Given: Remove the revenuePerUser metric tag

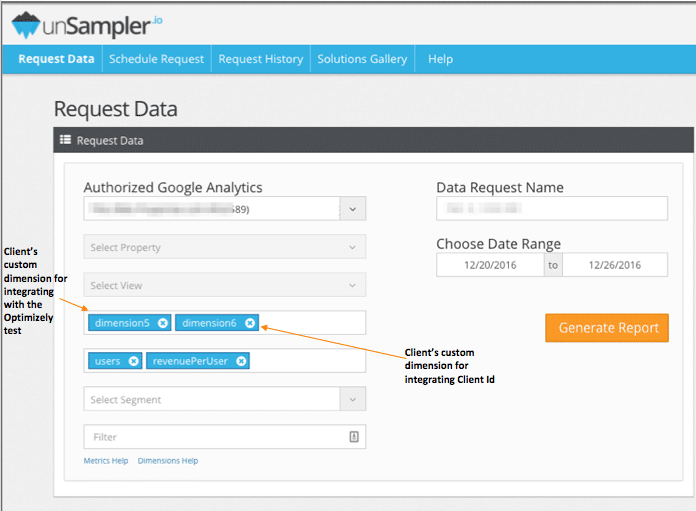Looking at the screenshot, I should [x=241, y=361].
